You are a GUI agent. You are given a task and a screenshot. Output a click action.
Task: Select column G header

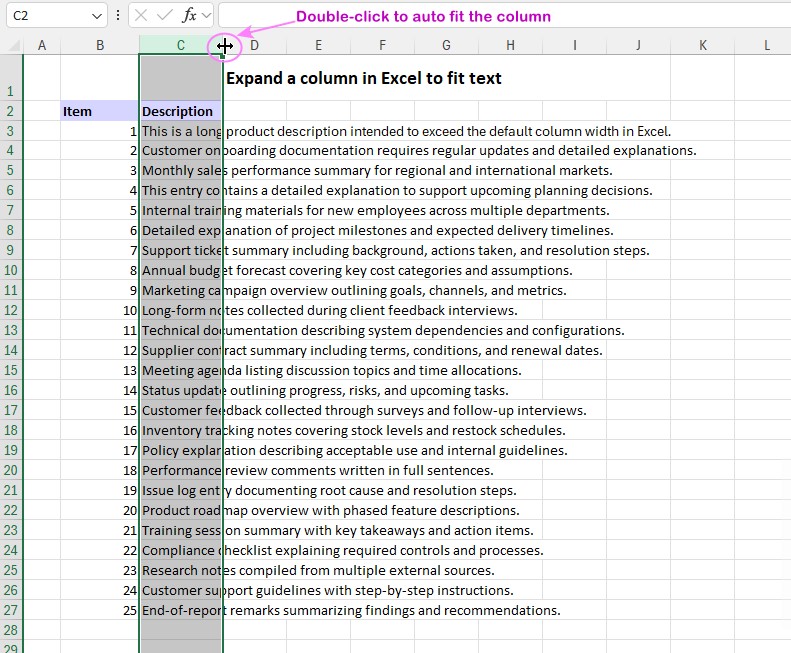pos(446,45)
